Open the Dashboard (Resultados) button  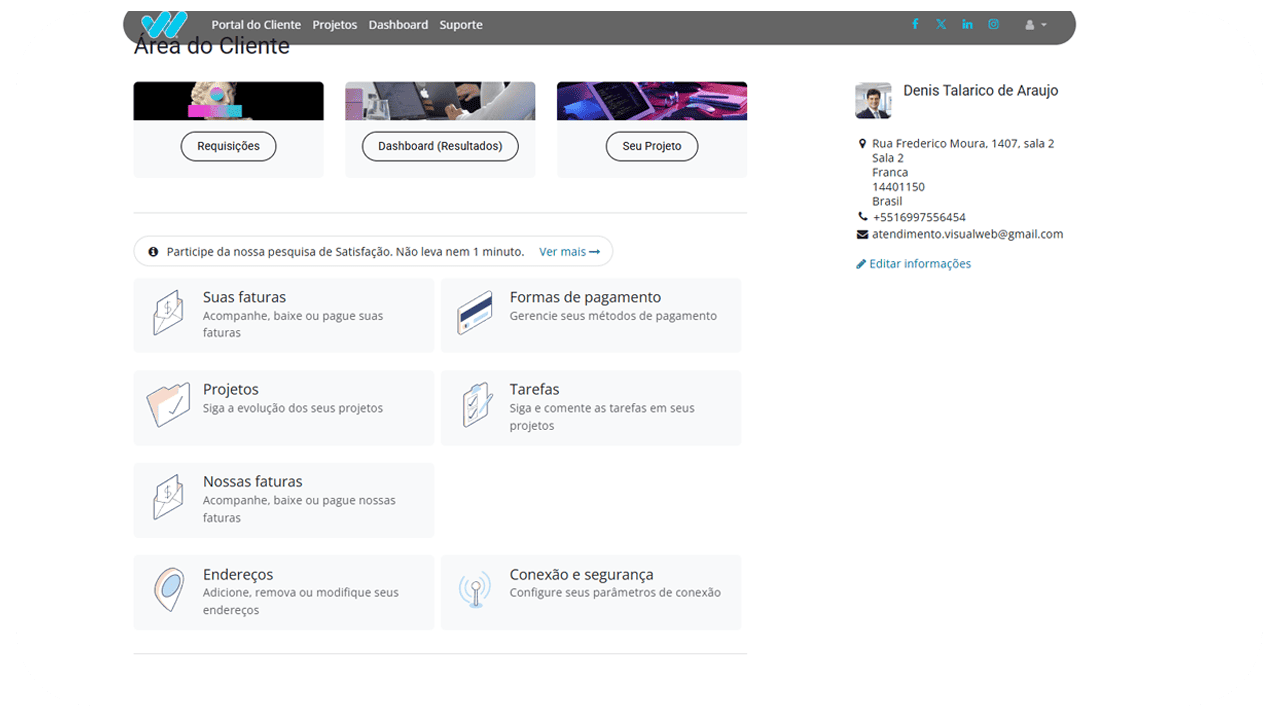point(440,146)
